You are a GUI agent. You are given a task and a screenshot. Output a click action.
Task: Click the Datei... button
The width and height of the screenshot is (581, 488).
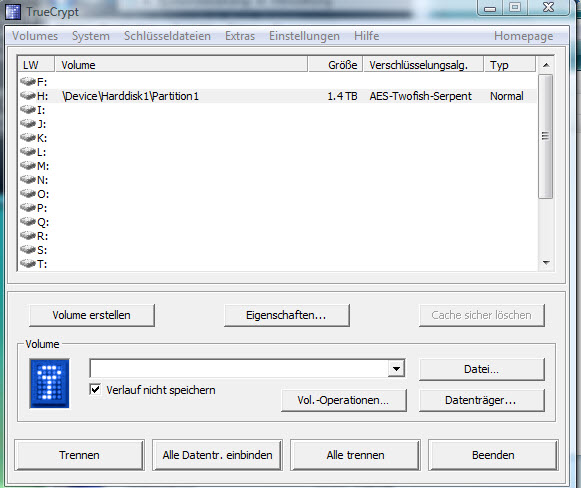482,369
